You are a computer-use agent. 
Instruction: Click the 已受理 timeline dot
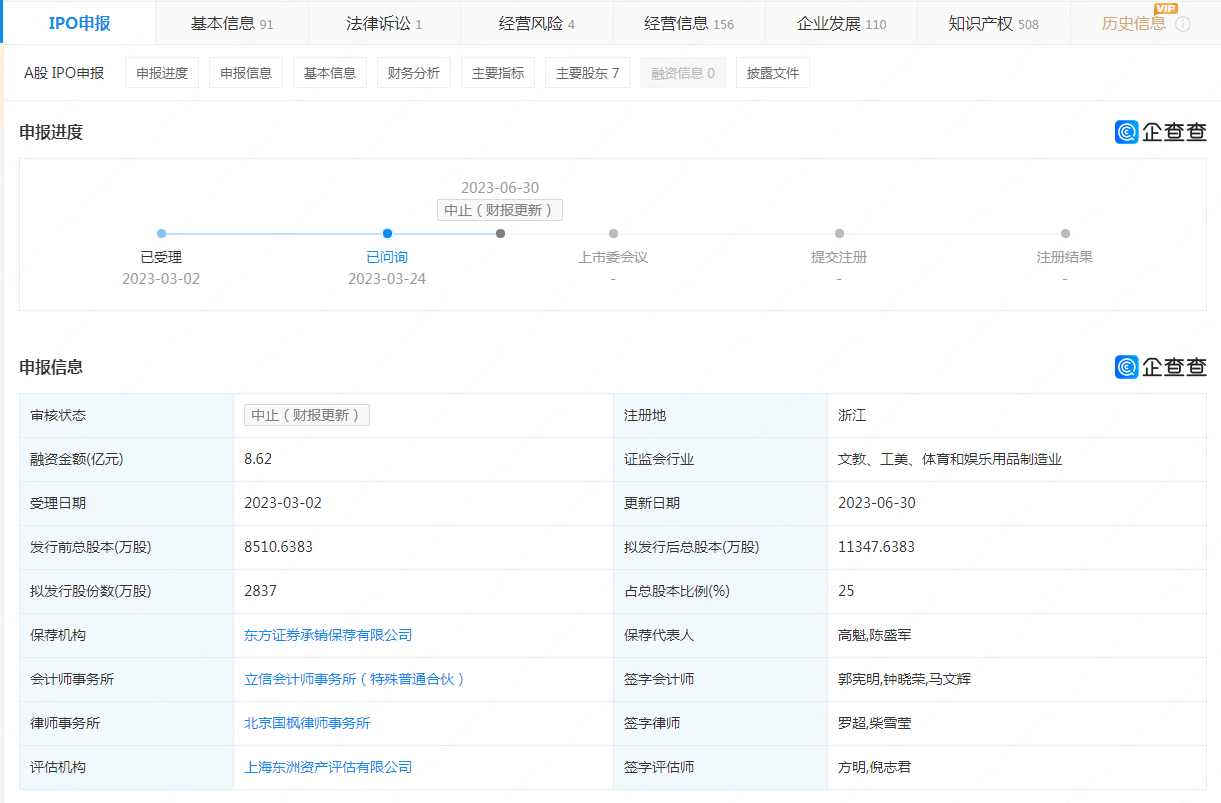[161, 234]
